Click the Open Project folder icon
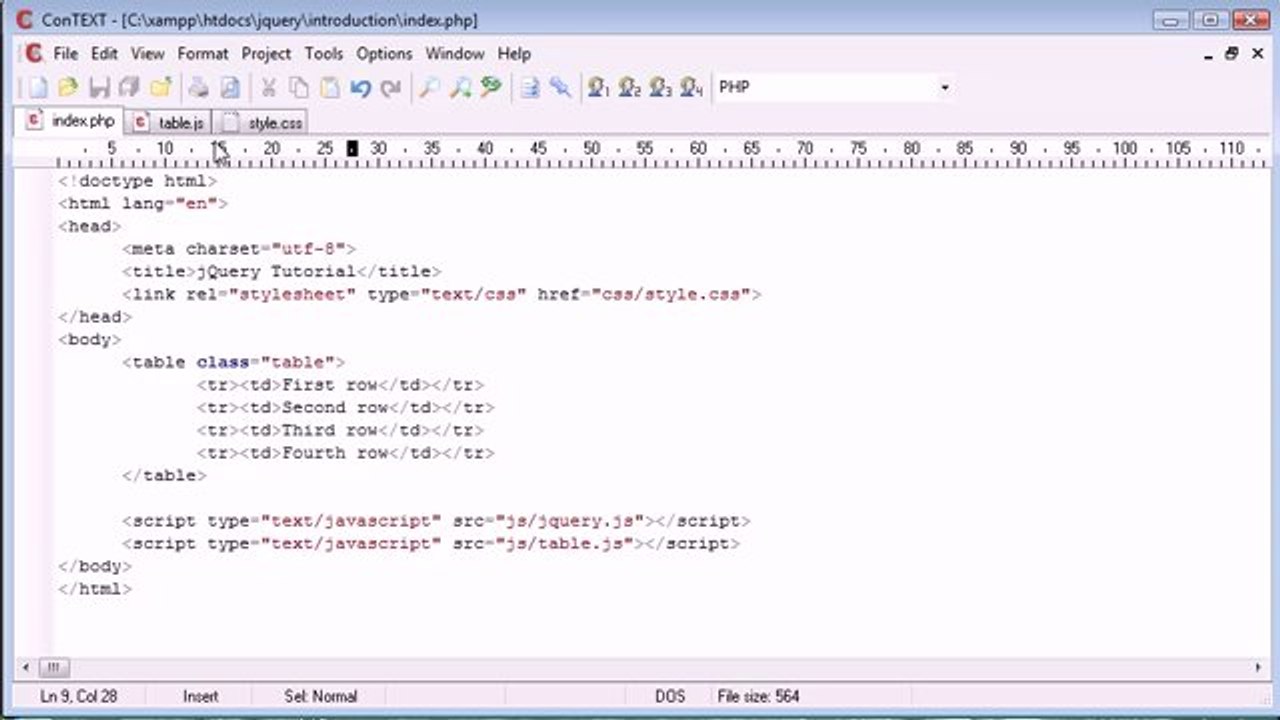The image size is (1280, 720). 161,88
